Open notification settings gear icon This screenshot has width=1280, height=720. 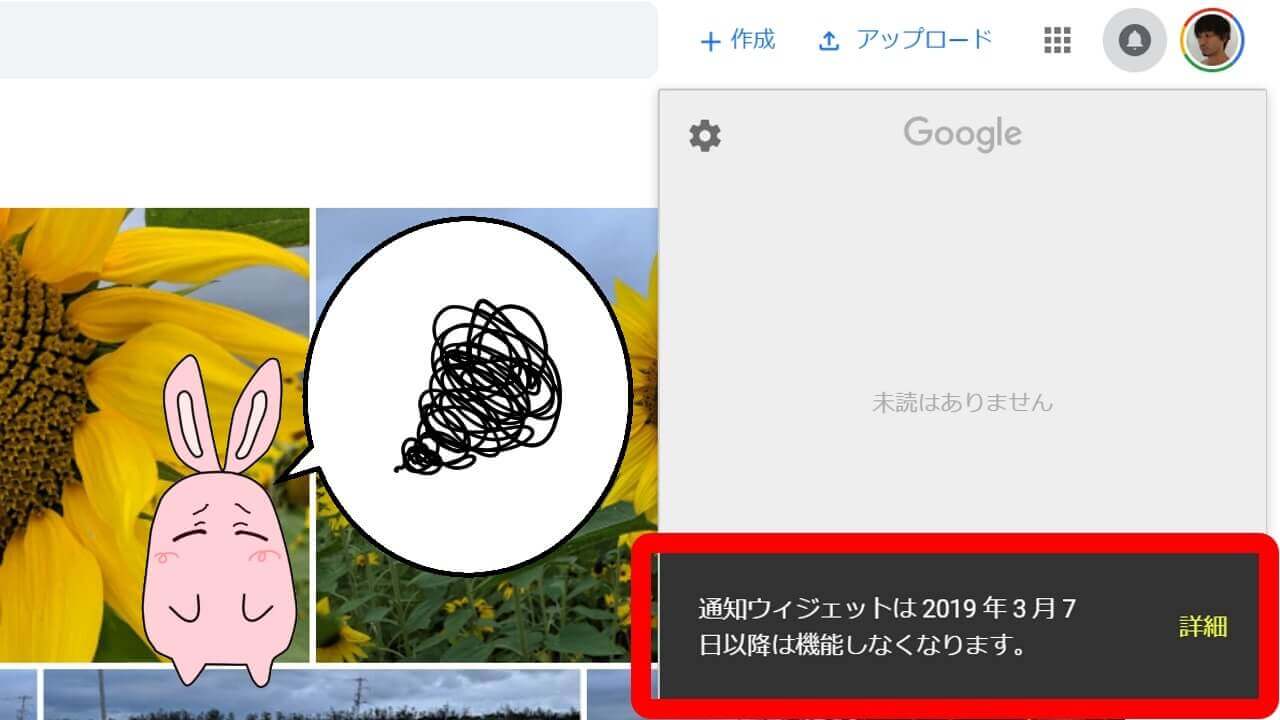click(x=705, y=135)
